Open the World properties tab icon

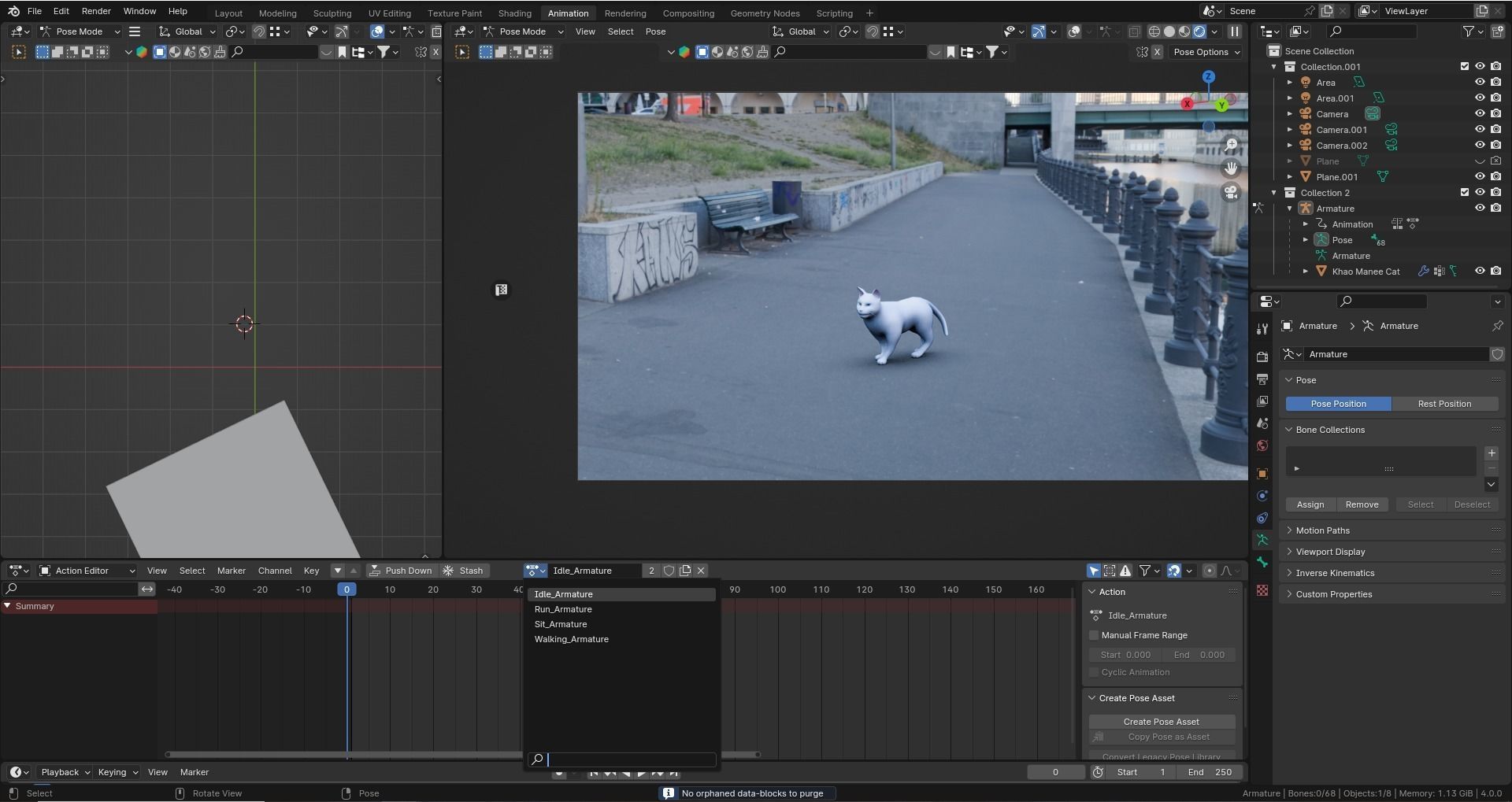point(1262,445)
